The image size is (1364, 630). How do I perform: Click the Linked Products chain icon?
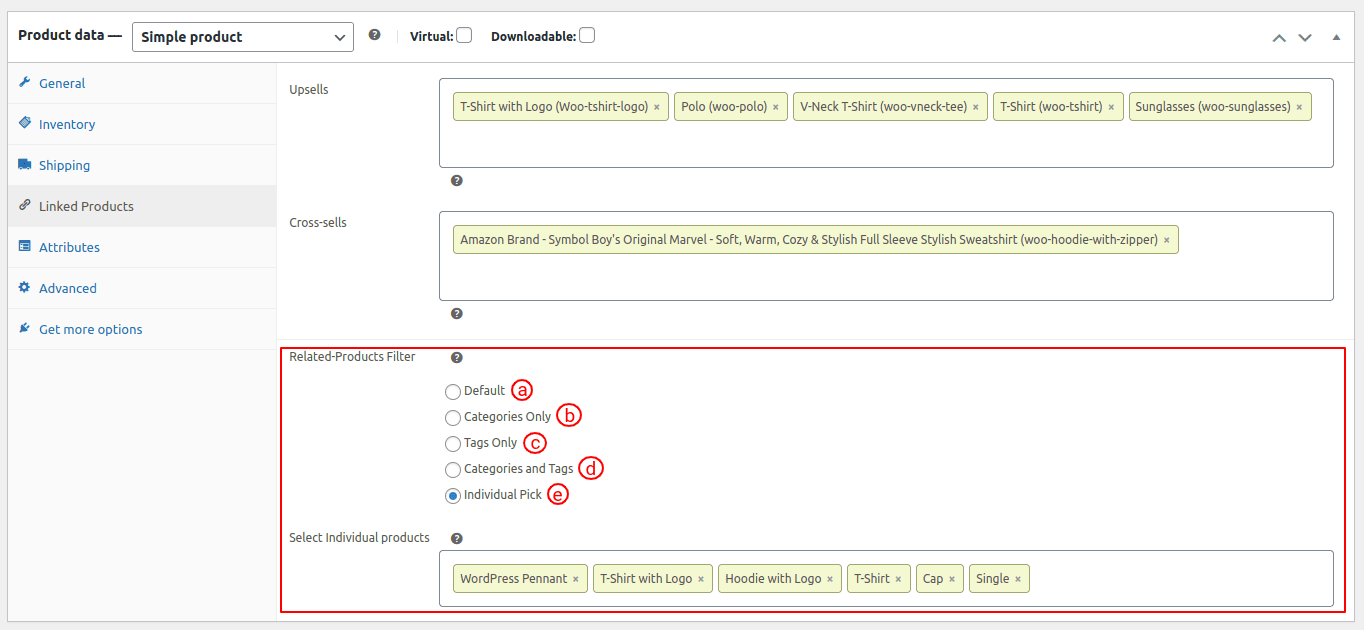(x=23, y=206)
